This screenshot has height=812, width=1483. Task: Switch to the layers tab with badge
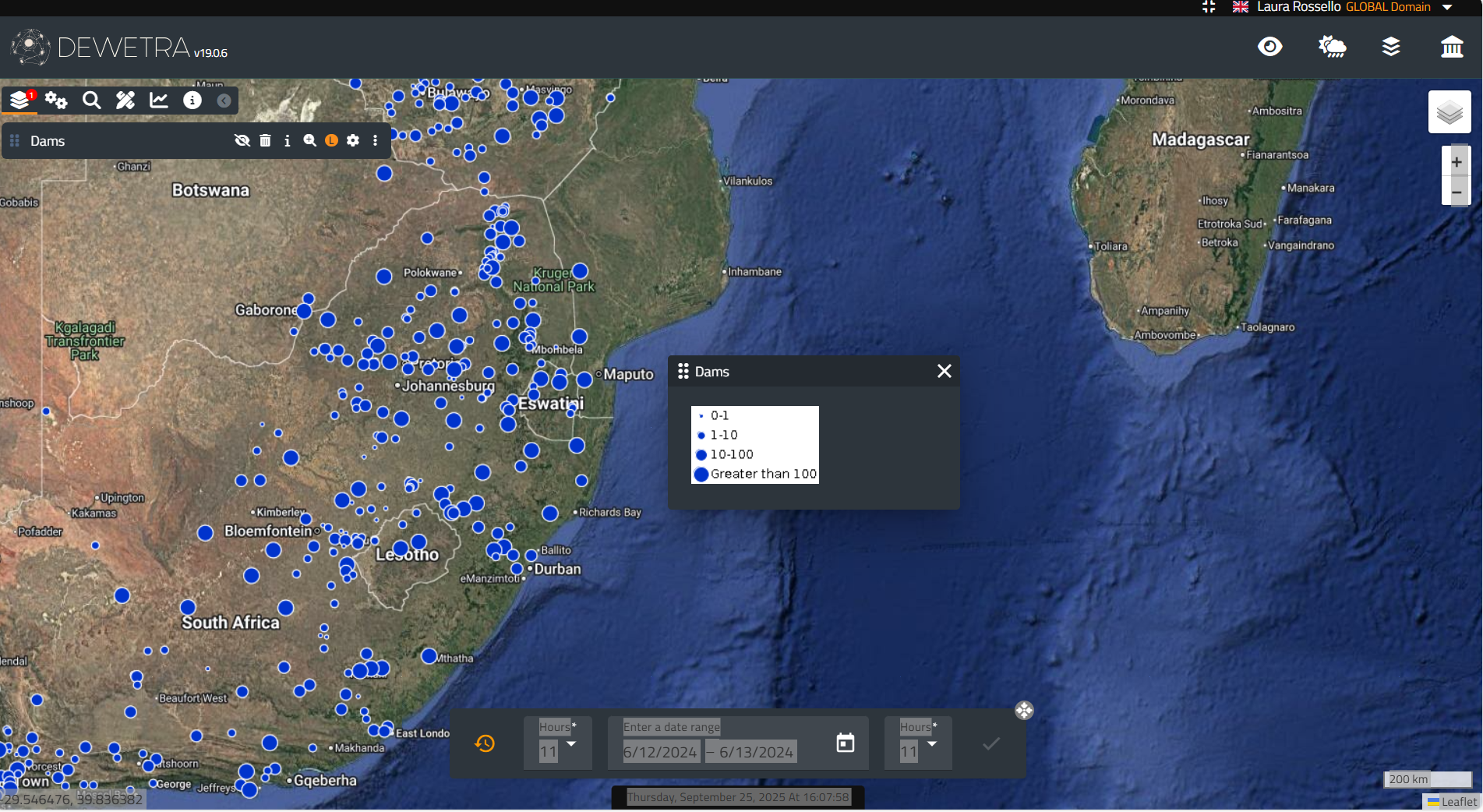coord(20,101)
